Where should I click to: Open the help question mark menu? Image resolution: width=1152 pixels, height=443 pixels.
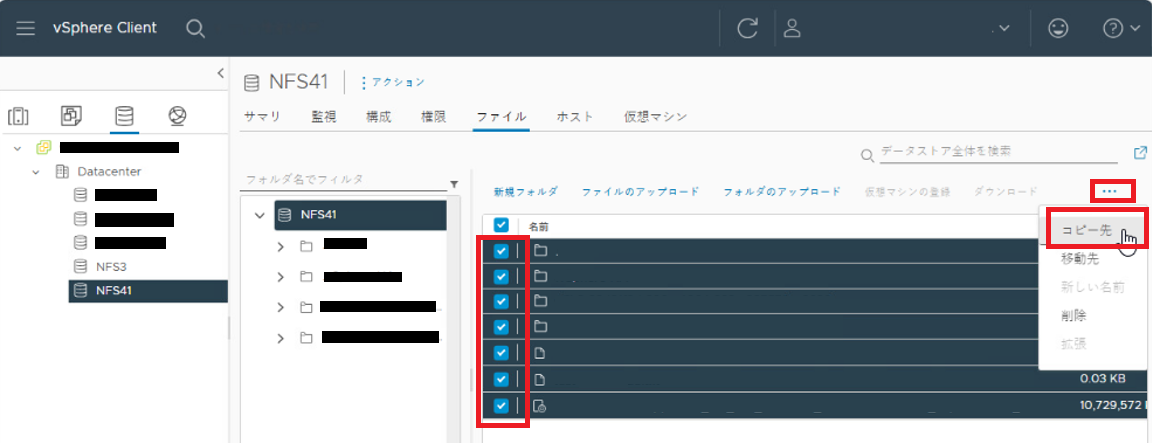[x=1120, y=28]
